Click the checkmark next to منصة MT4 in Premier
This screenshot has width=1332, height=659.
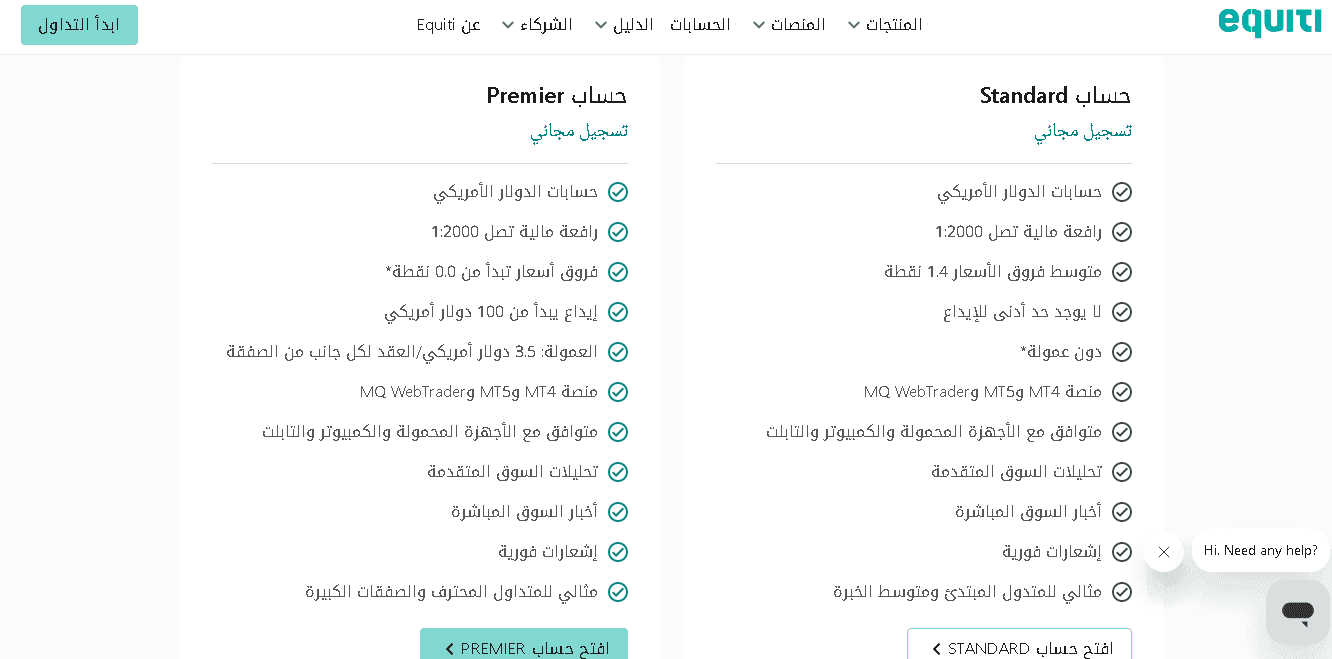click(x=618, y=391)
